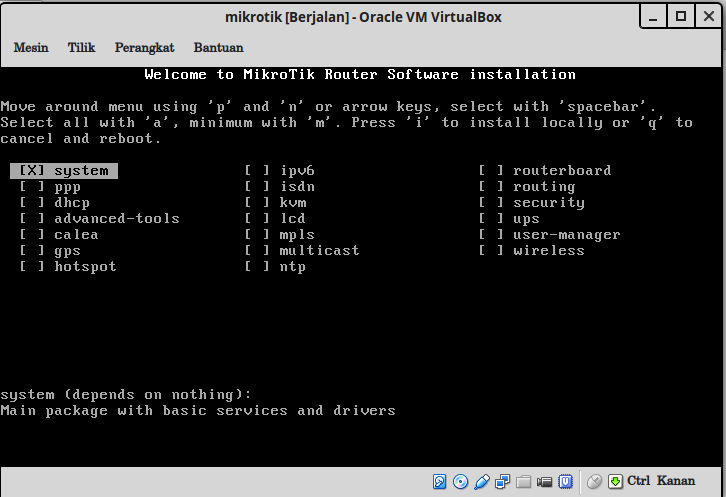Click the Ctrl Kanan host key label
726x497 pixels.
pyautogui.click(x=661, y=481)
